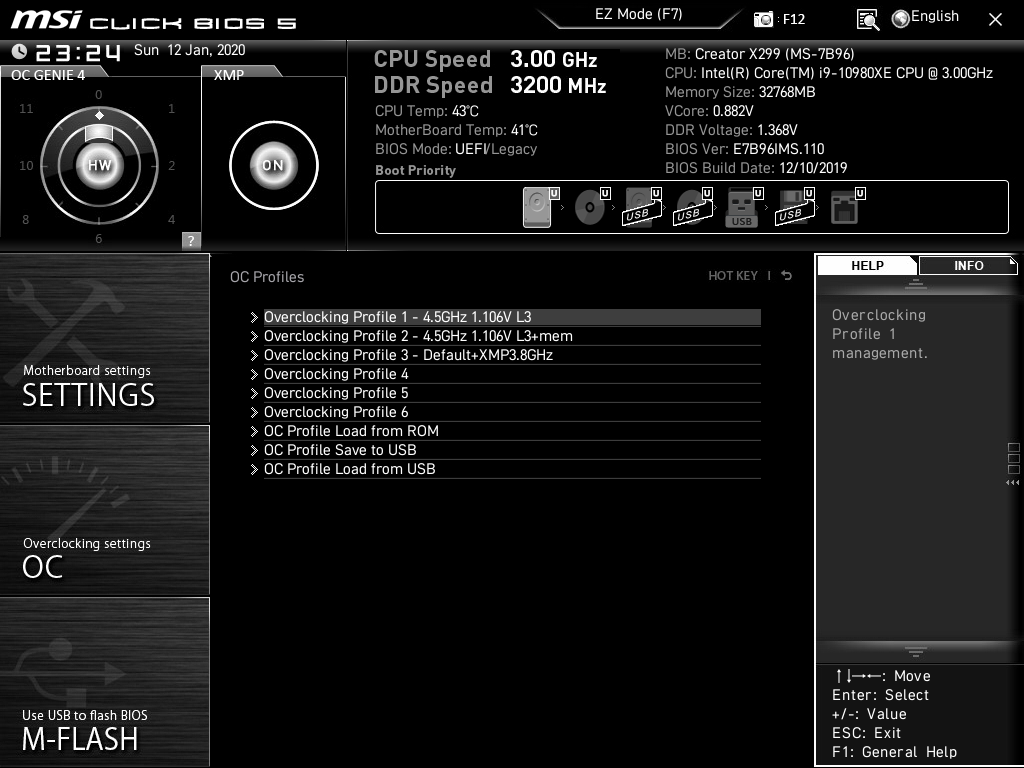Open Overclocking Profile 2 - 4.5GHz 1.106V L3+mem

click(x=512, y=336)
